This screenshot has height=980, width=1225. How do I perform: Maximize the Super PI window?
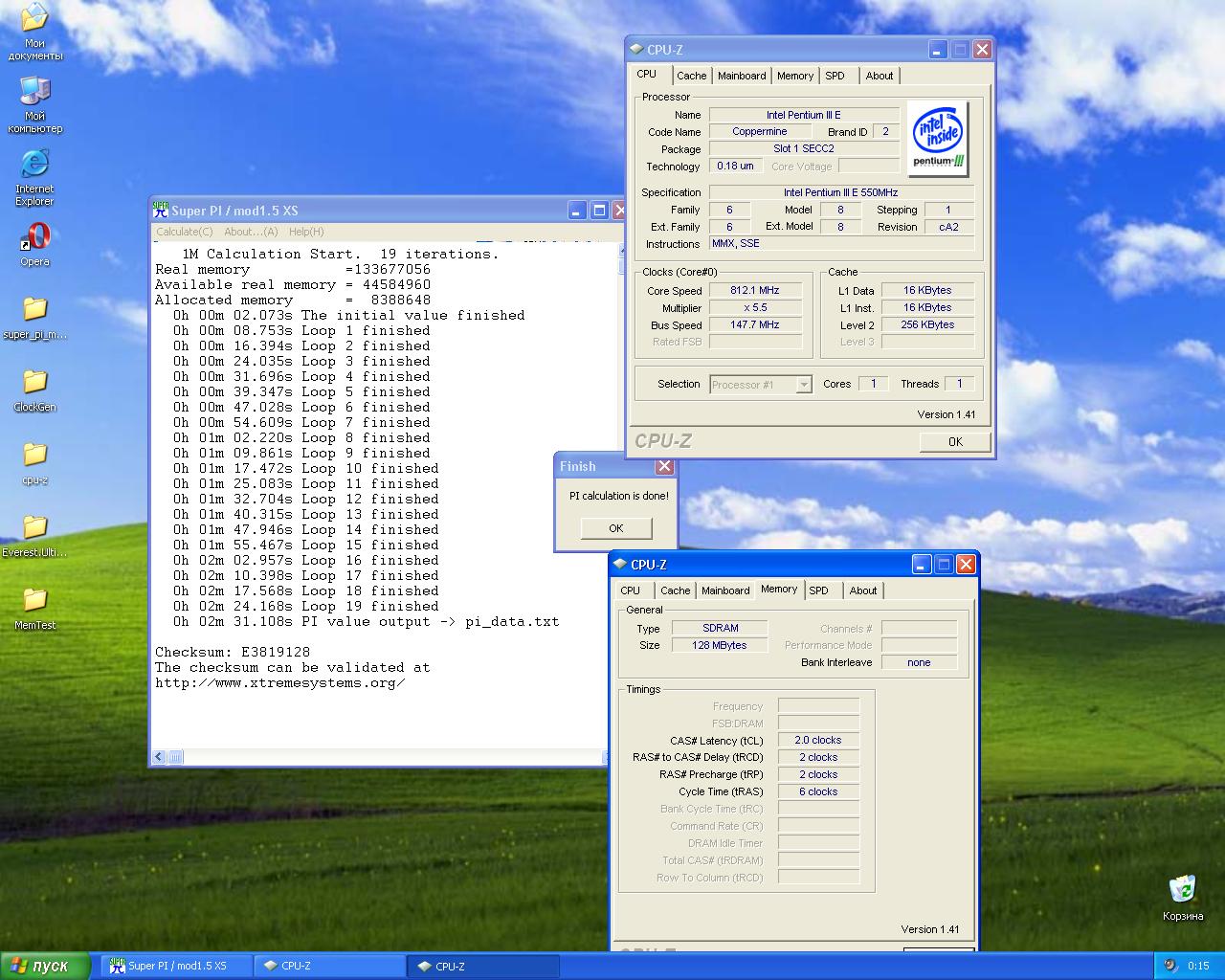point(599,211)
